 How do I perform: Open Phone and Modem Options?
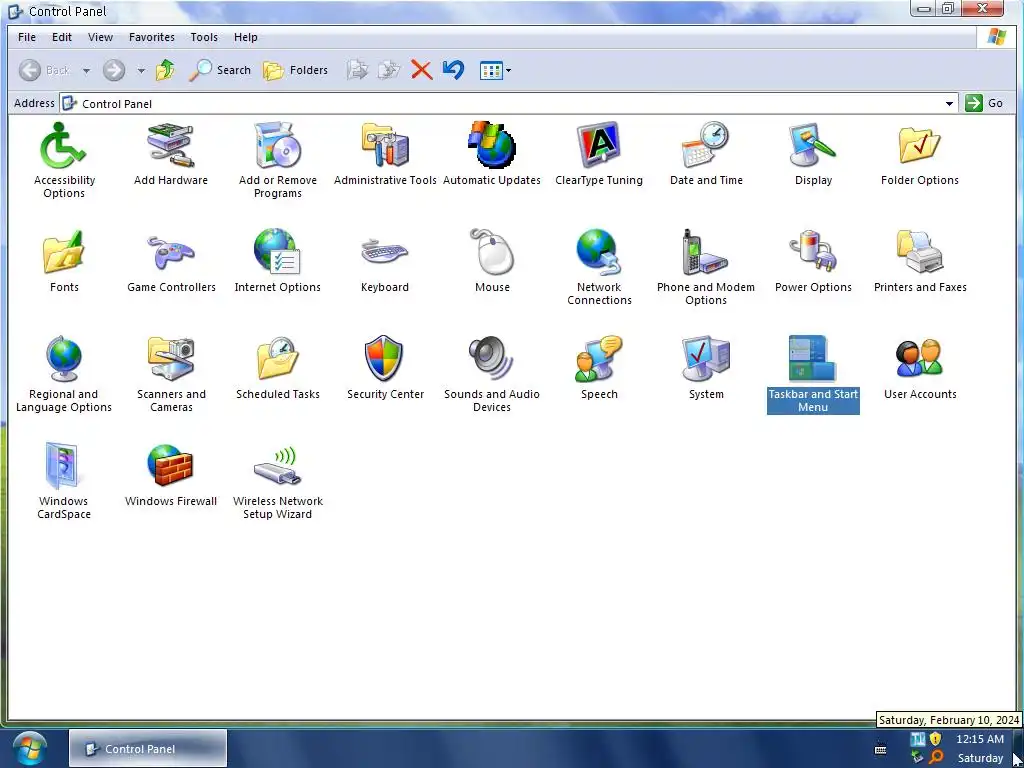click(x=706, y=268)
